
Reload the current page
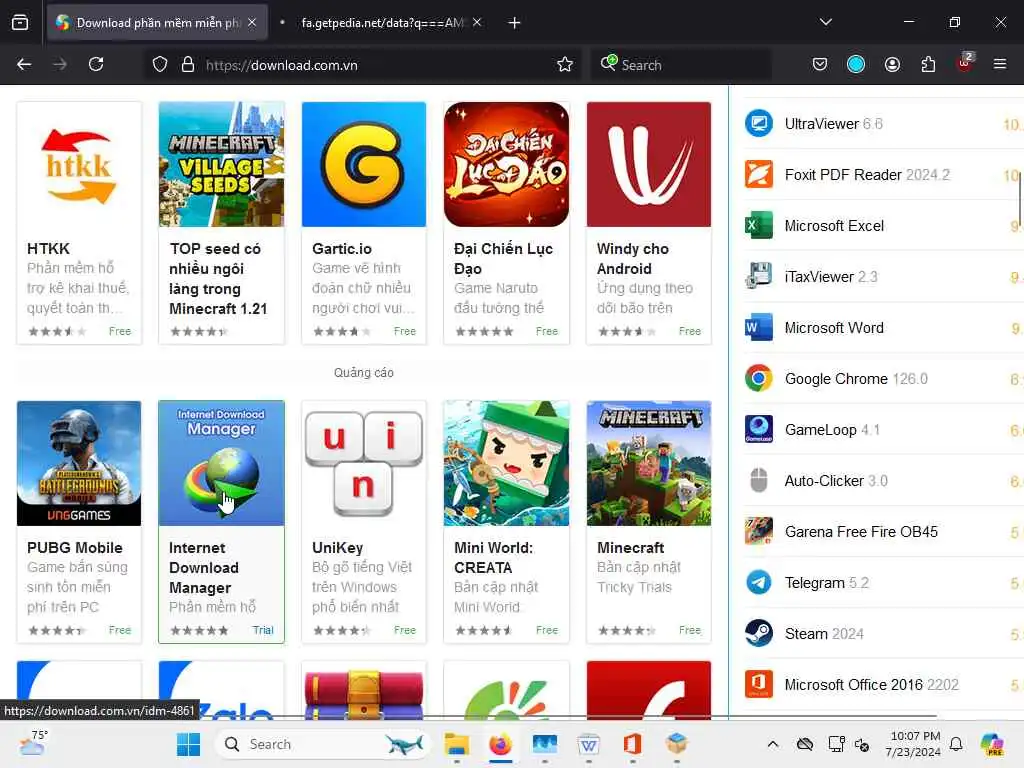point(96,65)
